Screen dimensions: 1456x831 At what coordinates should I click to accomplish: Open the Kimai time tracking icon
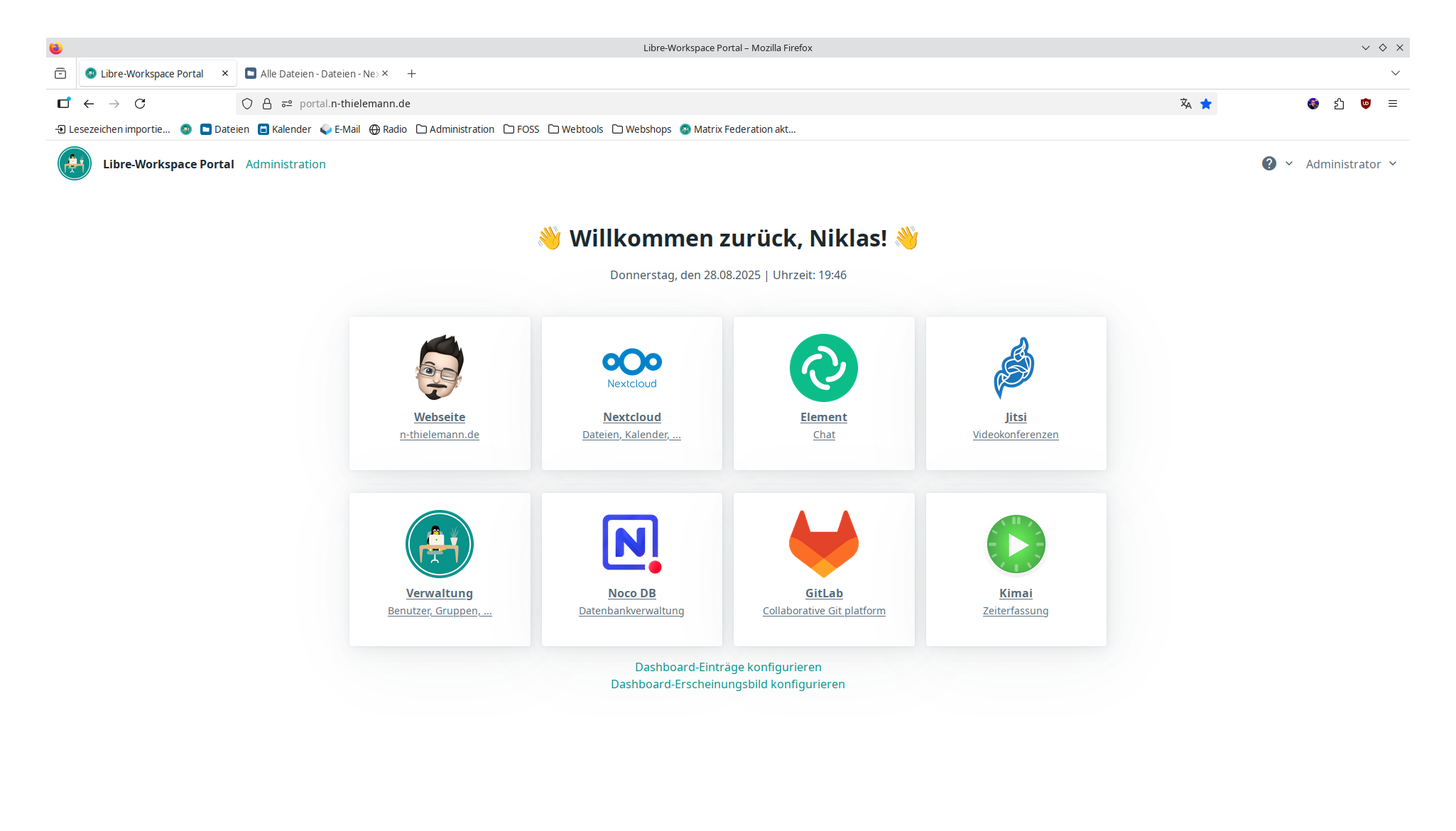[x=1016, y=544]
